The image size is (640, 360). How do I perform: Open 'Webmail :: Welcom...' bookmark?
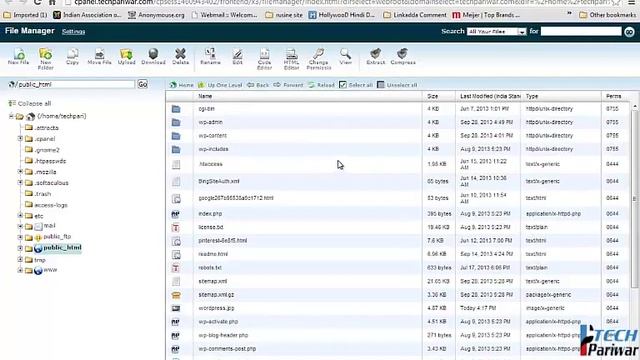pos(224,15)
